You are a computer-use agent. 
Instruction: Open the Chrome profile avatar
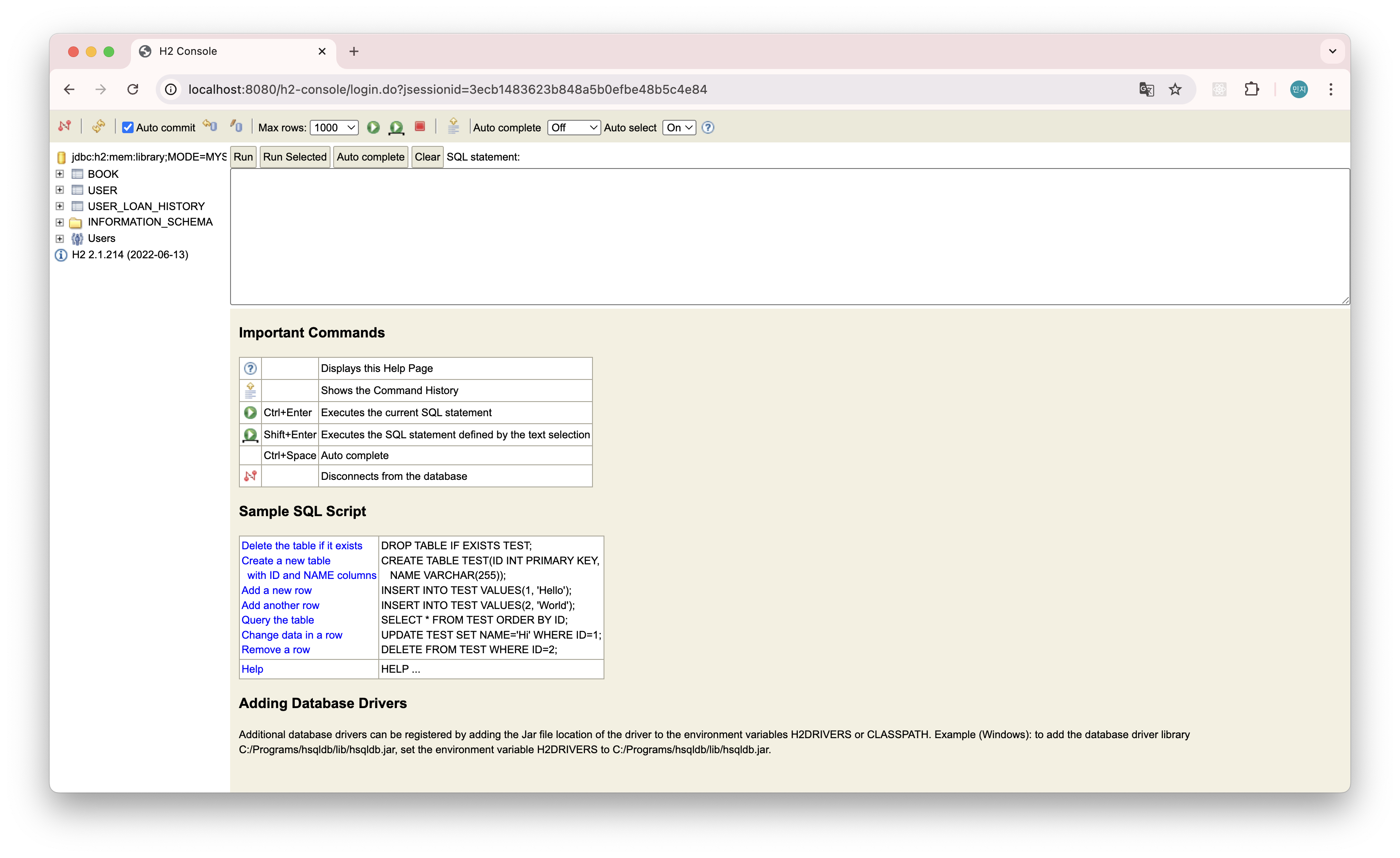coord(1299,89)
